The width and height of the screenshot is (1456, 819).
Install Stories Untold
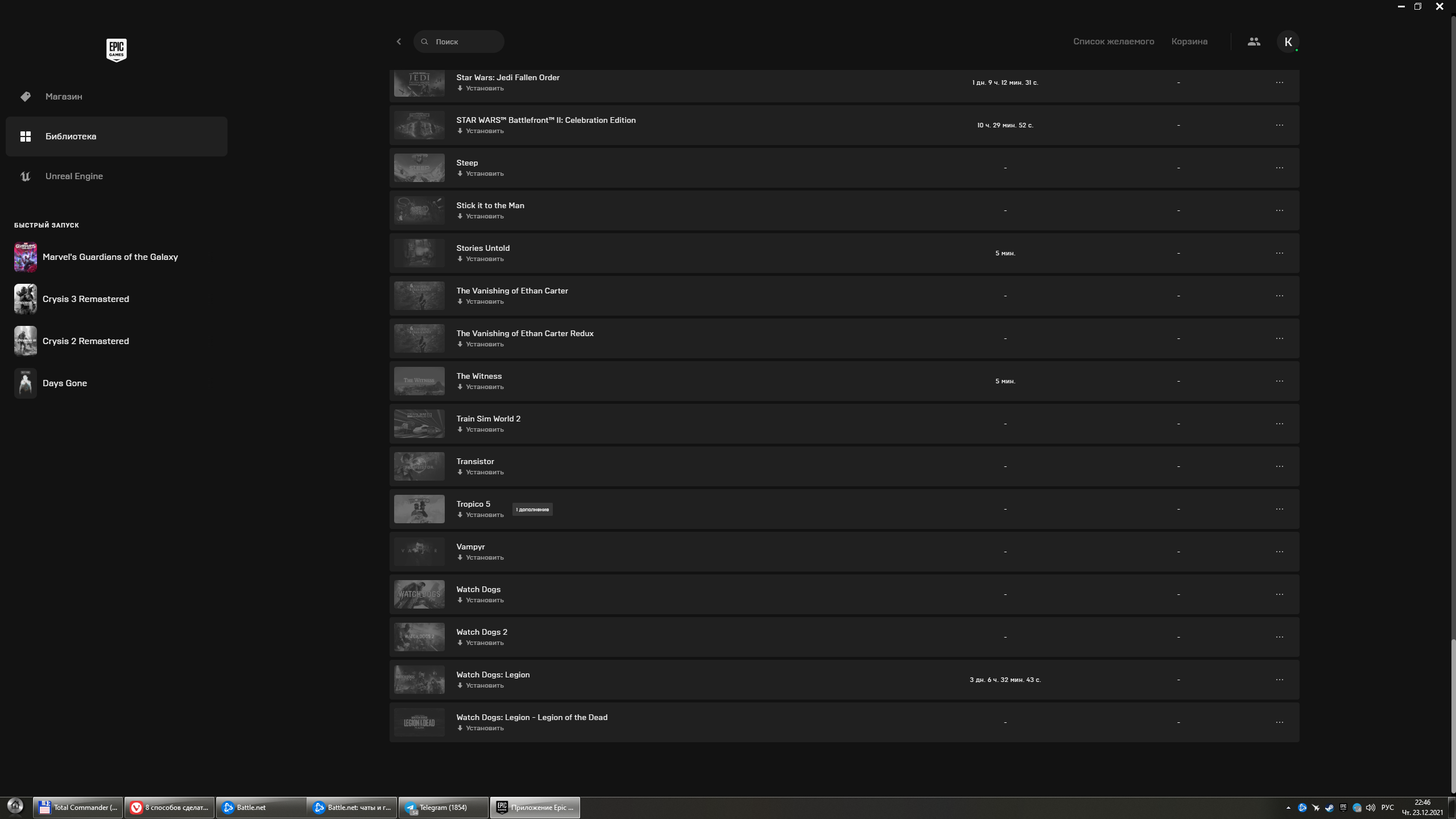pos(481,259)
